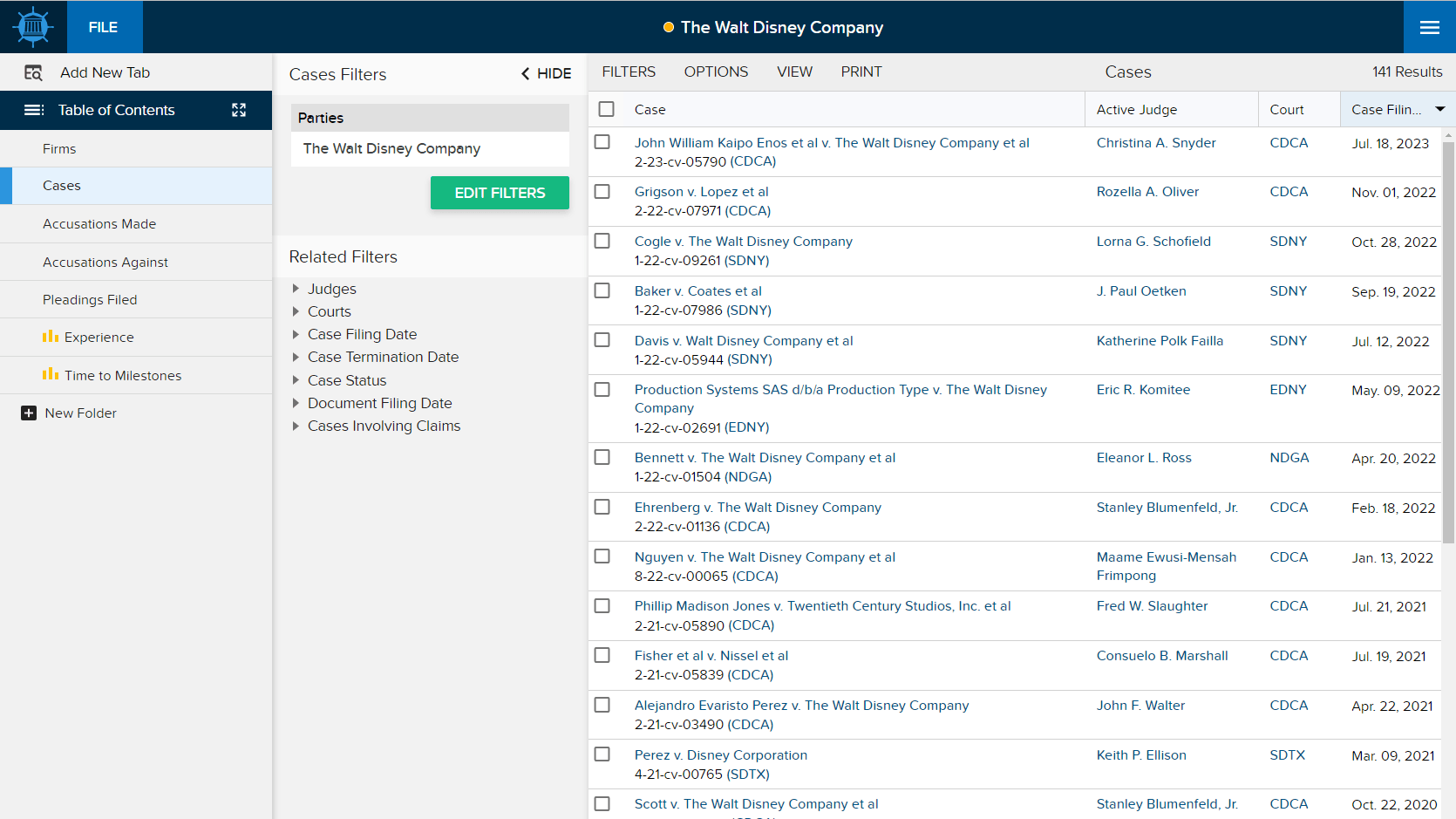Check the Baker v. Coates case
This screenshot has width=1456, height=819.
click(x=602, y=290)
